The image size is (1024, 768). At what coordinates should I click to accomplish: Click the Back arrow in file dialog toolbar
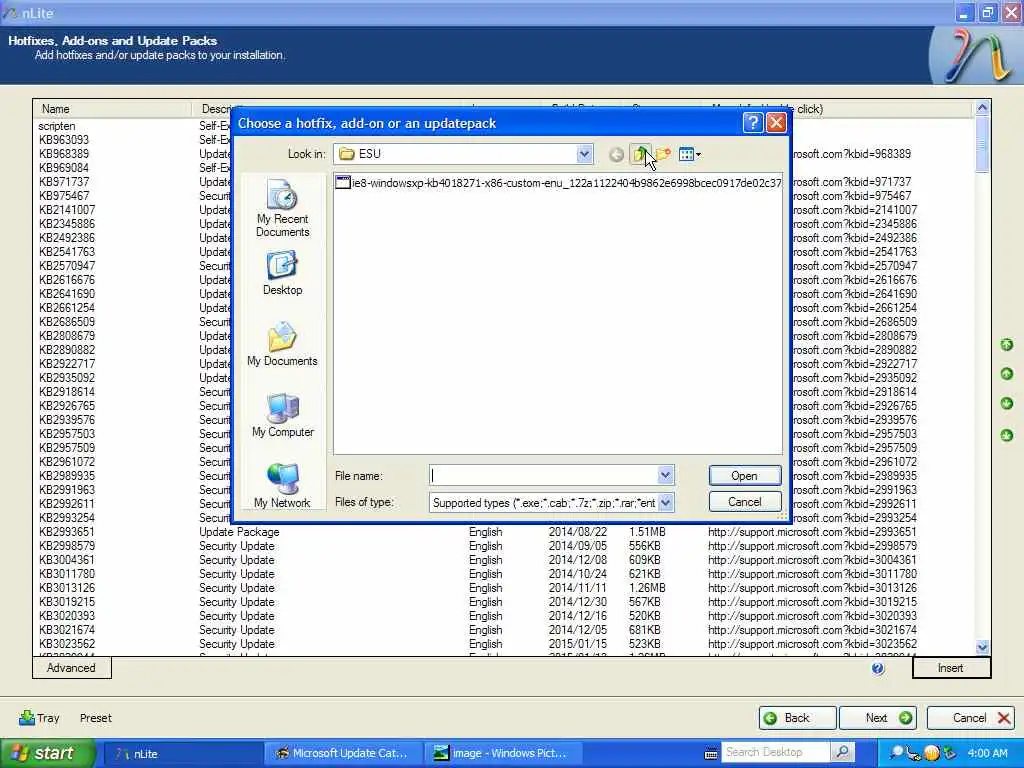pos(616,155)
